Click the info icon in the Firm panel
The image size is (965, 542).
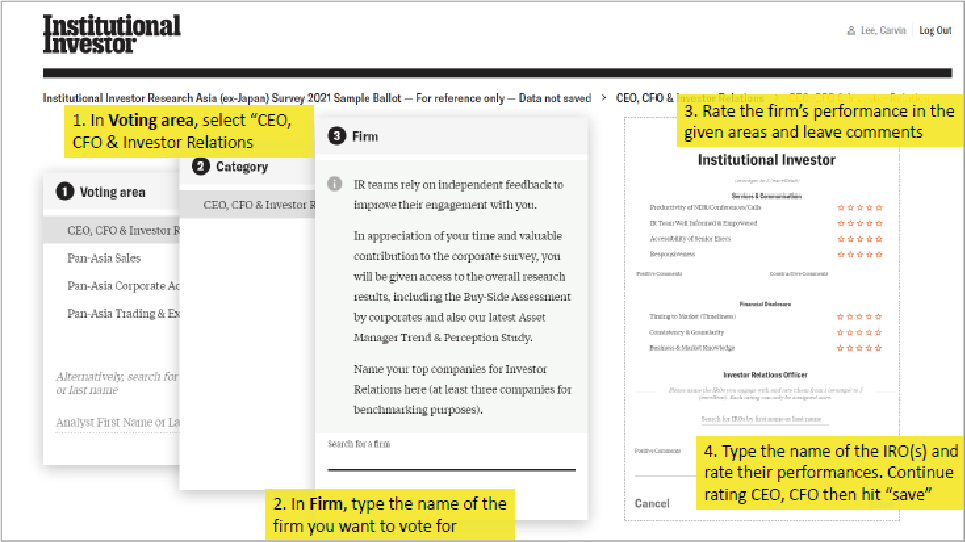click(x=334, y=184)
